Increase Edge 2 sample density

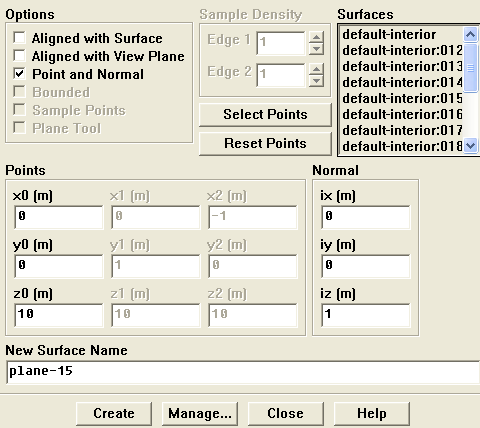coord(316,69)
